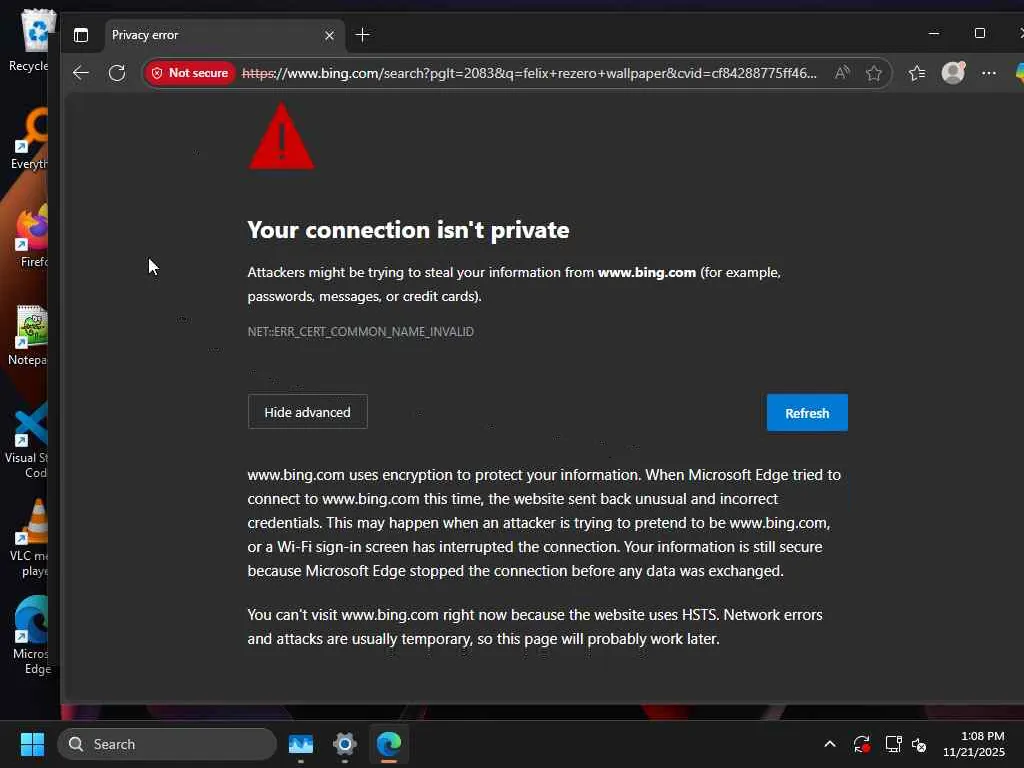1024x768 pixels.
Task: Click the blue Refresh button
Action: coord(807,413)
